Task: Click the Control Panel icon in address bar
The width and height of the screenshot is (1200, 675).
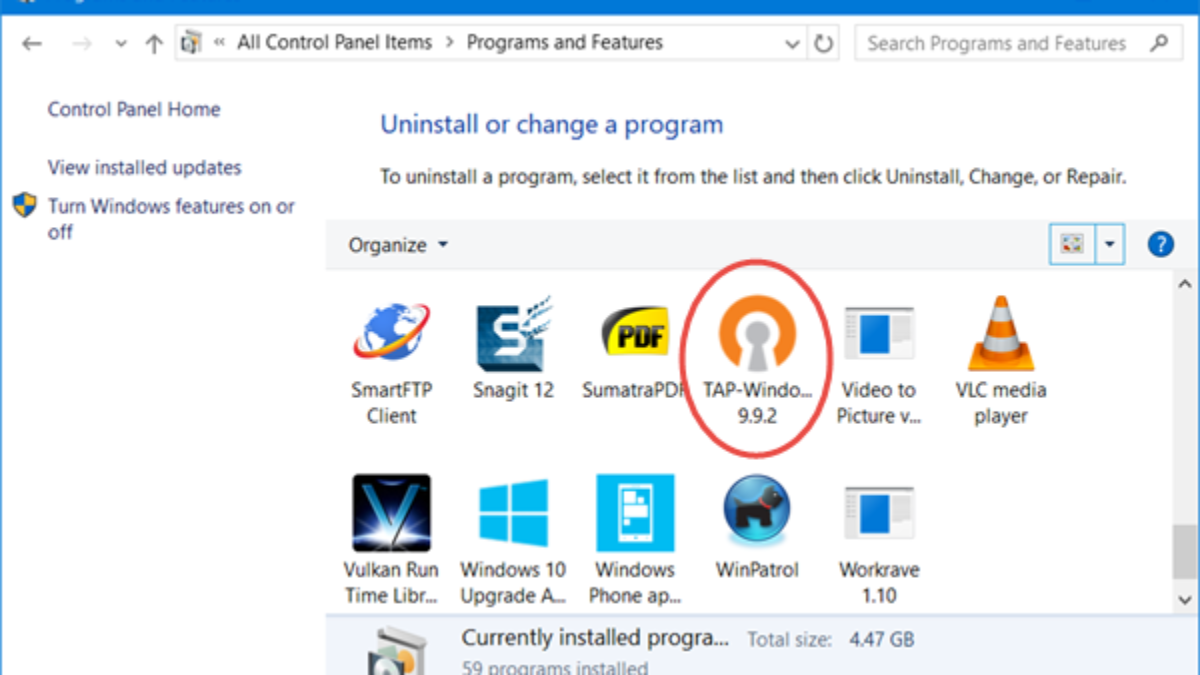Action: tap(189, 43)
